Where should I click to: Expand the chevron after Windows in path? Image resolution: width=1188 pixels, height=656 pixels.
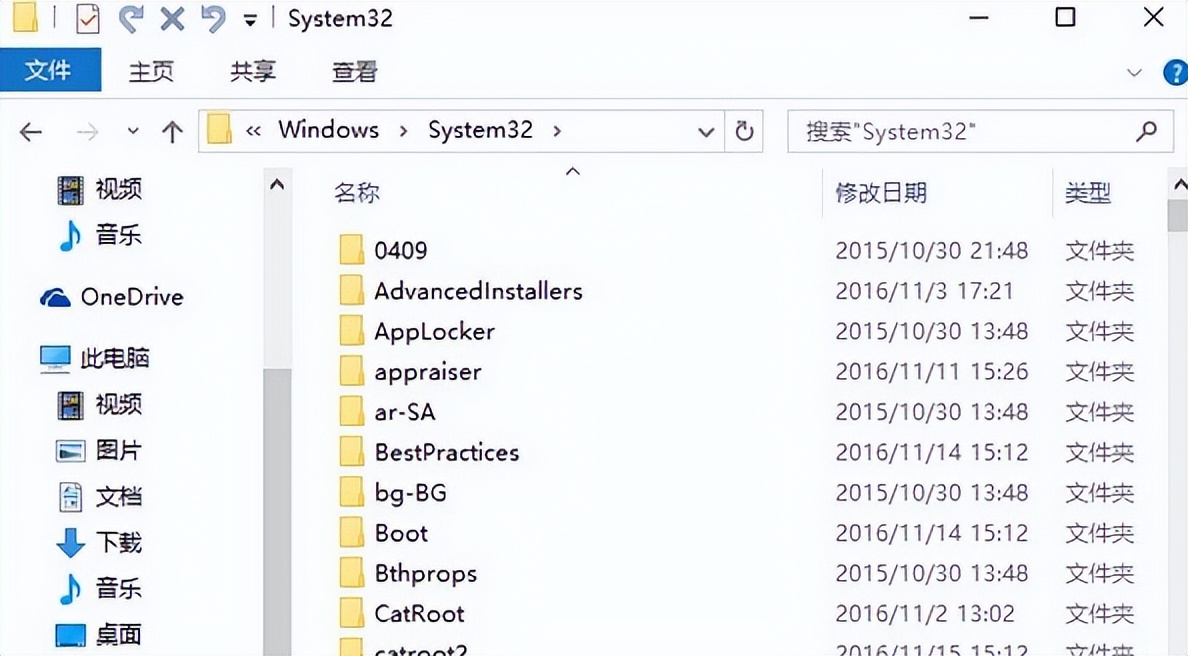pyautogui.click(x=403, y=131)
